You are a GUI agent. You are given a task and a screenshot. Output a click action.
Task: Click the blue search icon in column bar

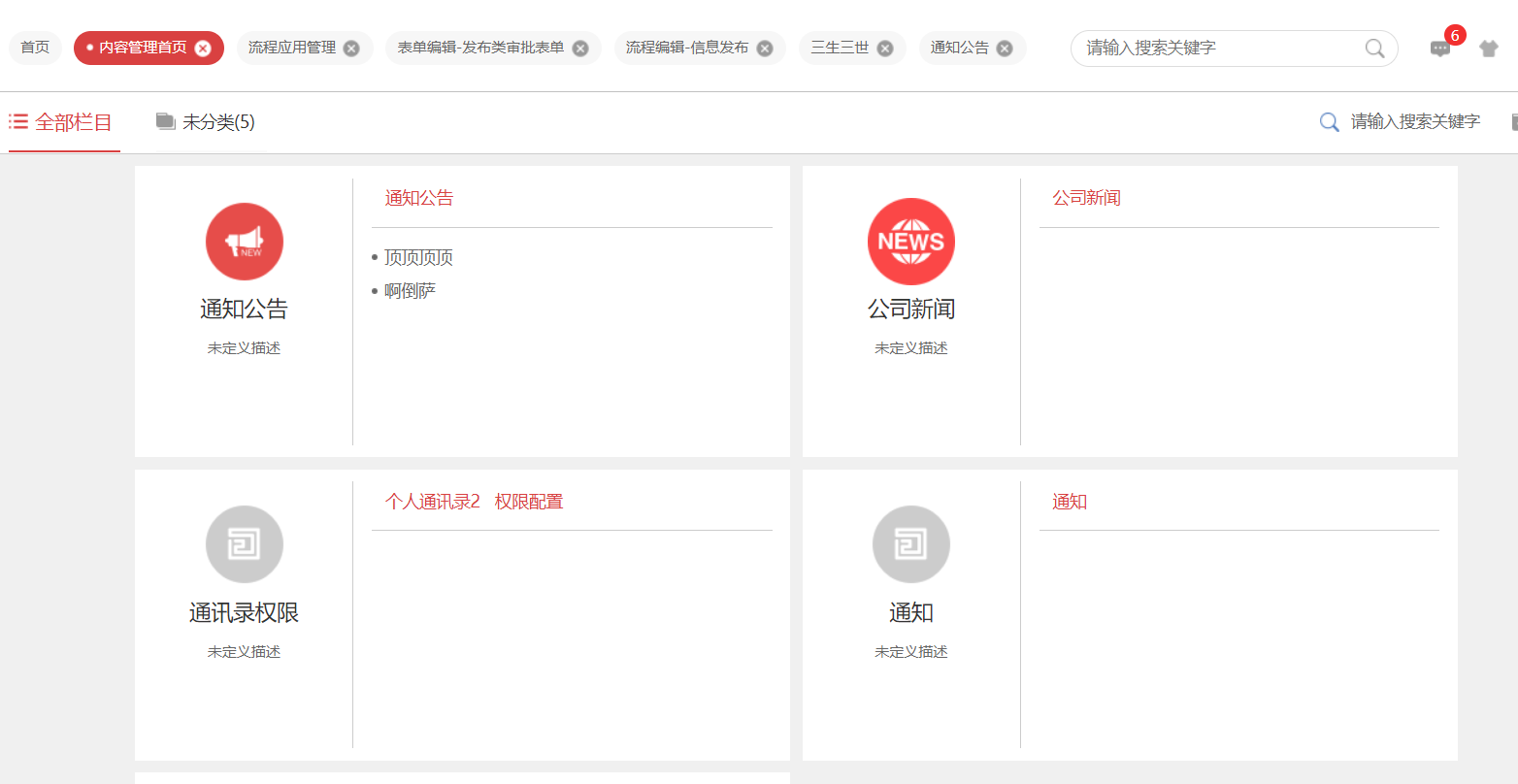click(1330, 122)
